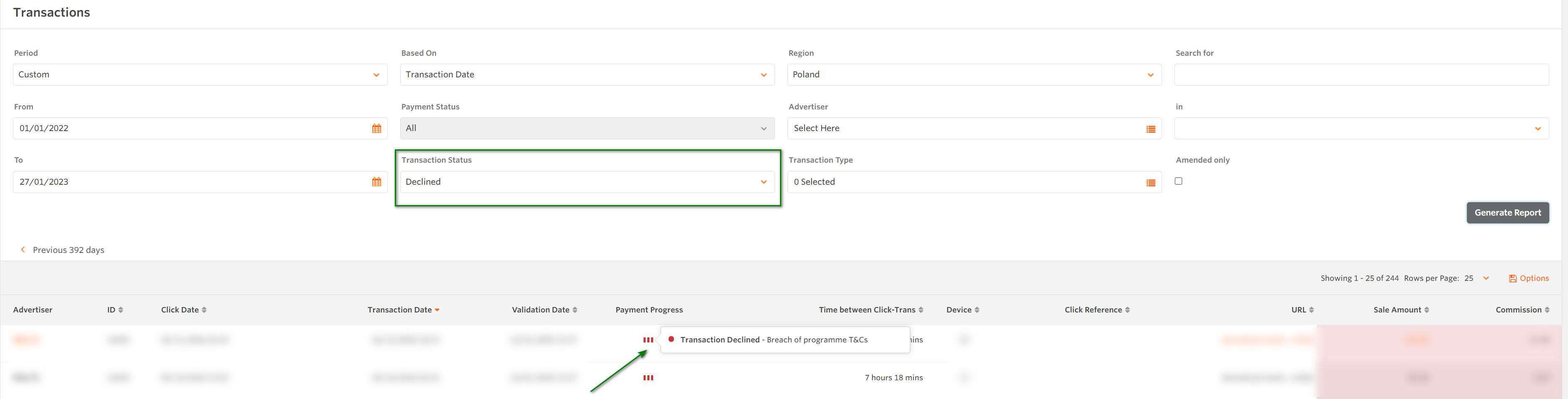Viewport: 1568px width, 399px height.
Task: Click the sort arrows on Device column
Action: tap(977, 310)
